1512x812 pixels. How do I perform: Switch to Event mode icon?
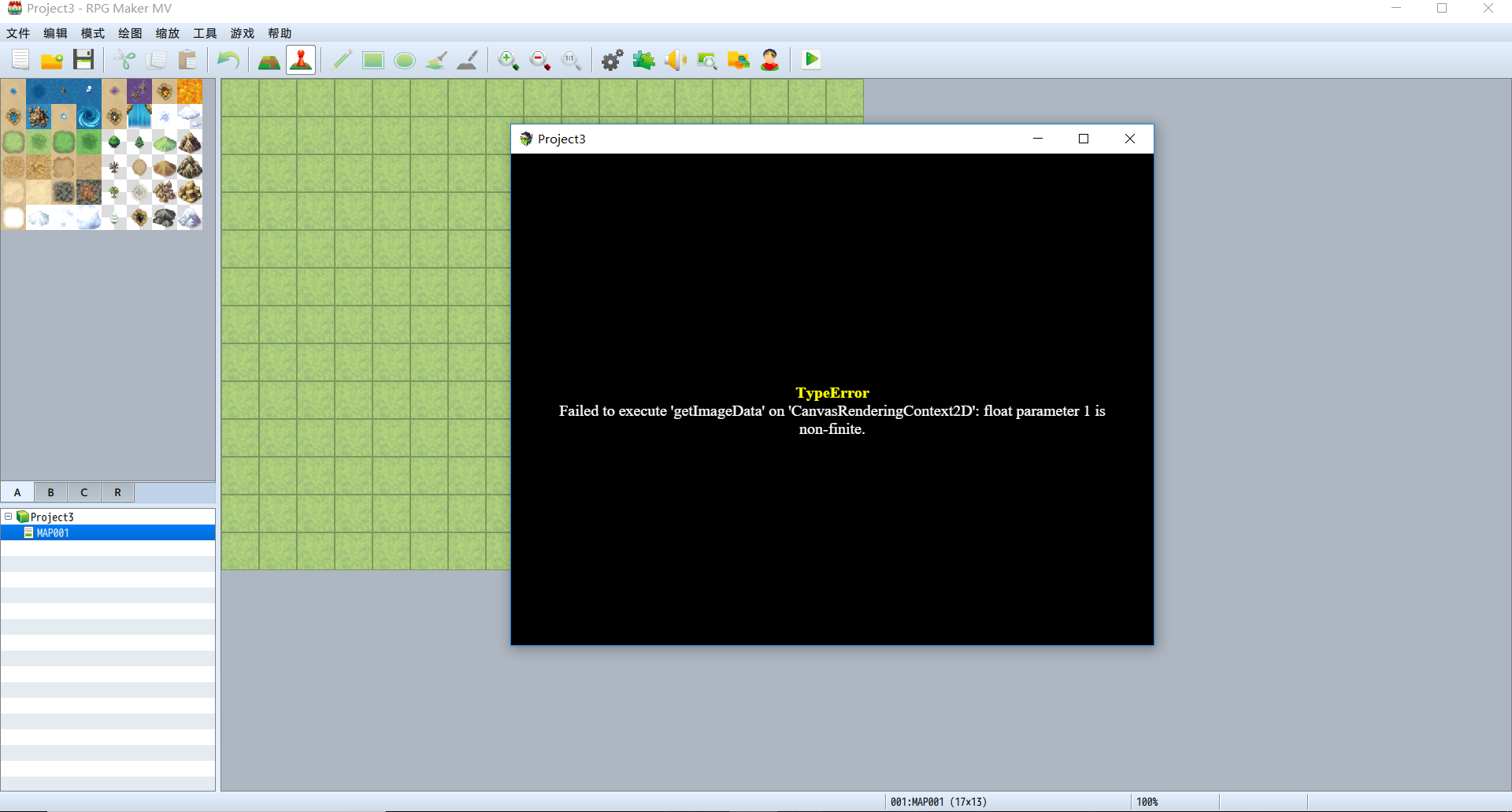[301, 60]
